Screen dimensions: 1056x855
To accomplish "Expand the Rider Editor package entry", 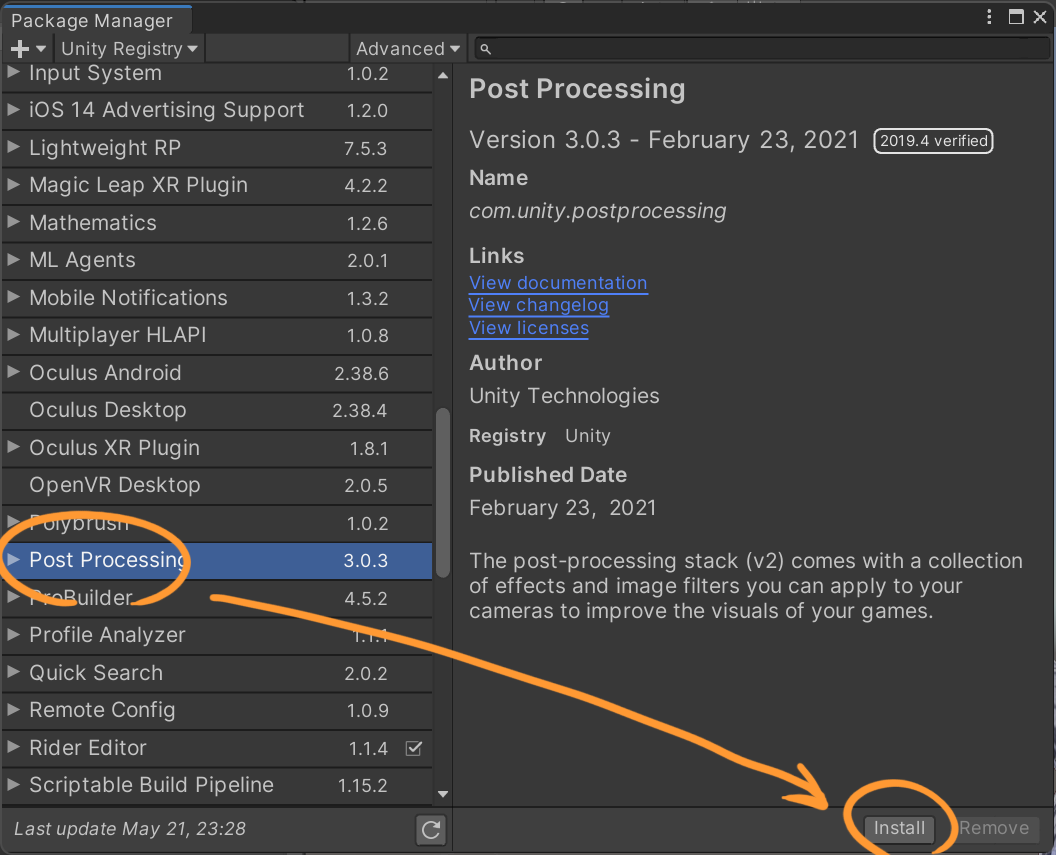I will (13, 747).
